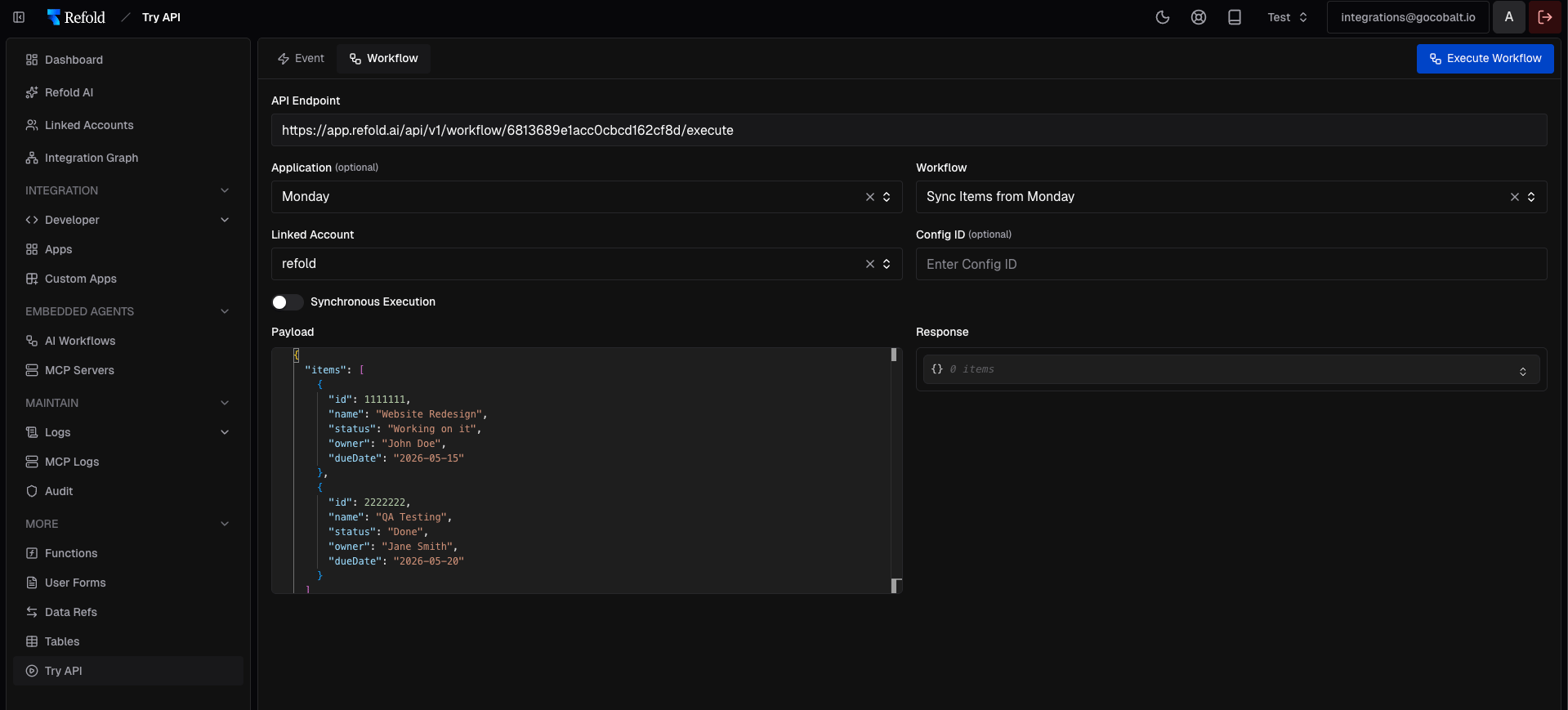The image size is (1568, 710).
Task: Open Refold AI in sidebar
Action: 128,92
